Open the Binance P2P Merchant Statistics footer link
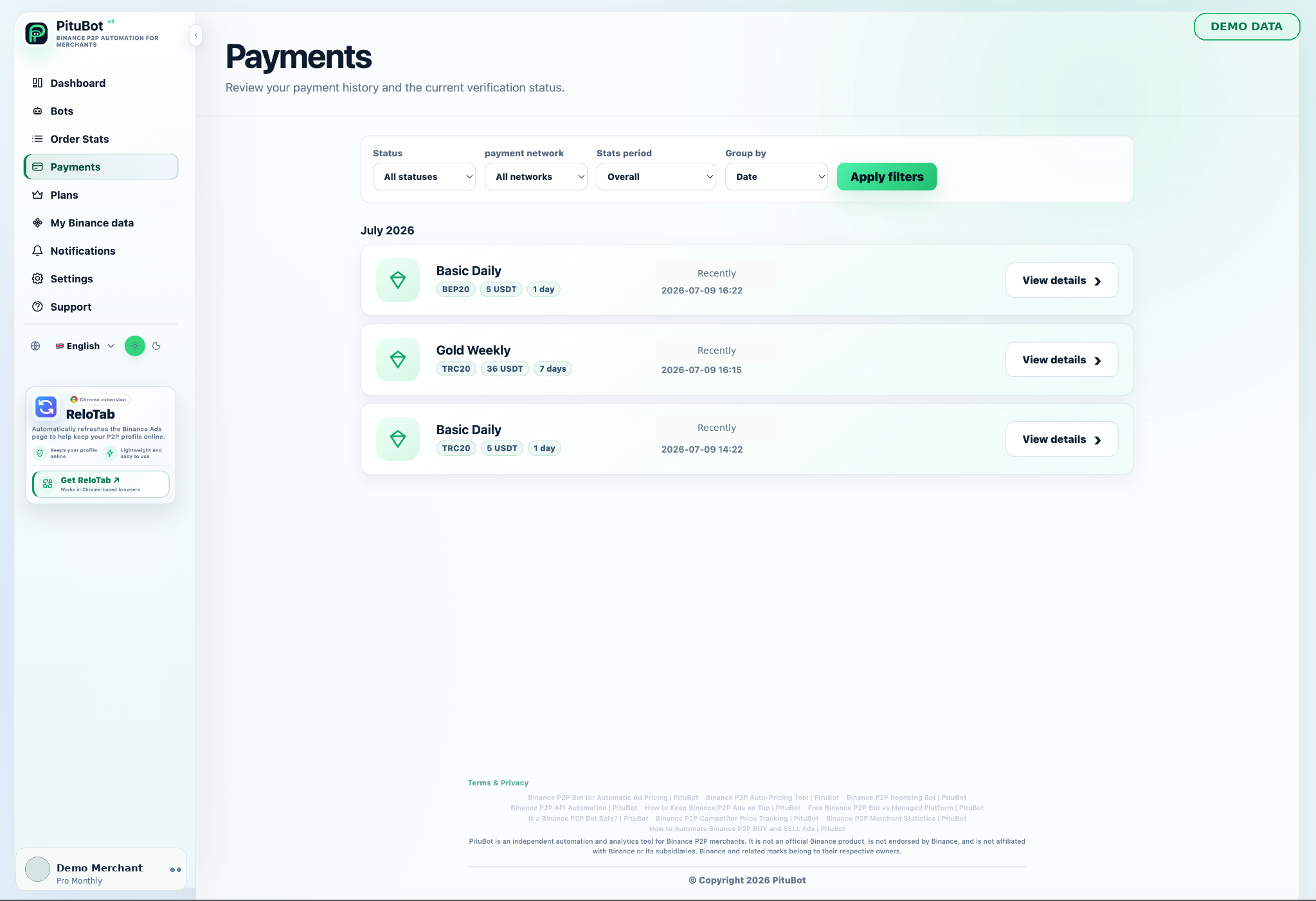 coord(896,819)
